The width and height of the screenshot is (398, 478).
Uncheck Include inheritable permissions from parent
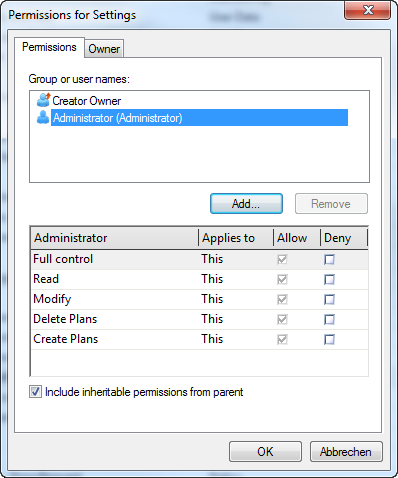pyautogui.click(x=35, y=392)
